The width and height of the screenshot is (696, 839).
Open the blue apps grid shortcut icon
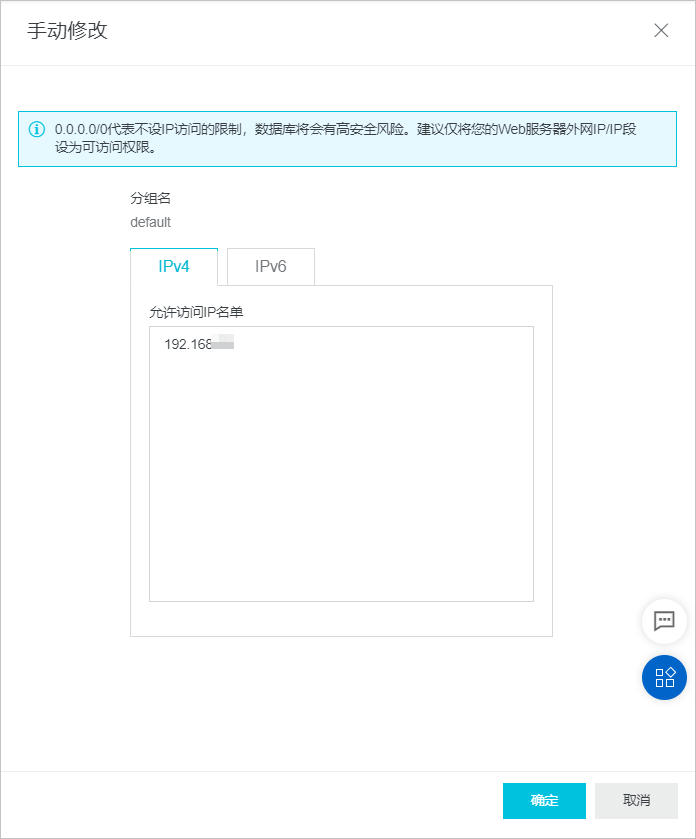[664, 677]
